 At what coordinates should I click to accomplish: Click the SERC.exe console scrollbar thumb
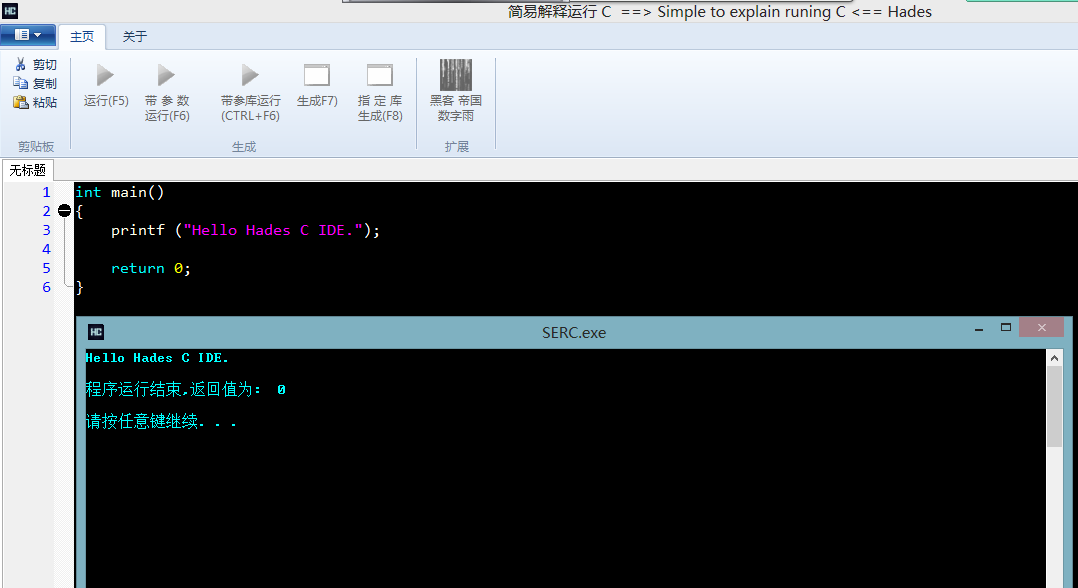click(x=1055, y=406)
